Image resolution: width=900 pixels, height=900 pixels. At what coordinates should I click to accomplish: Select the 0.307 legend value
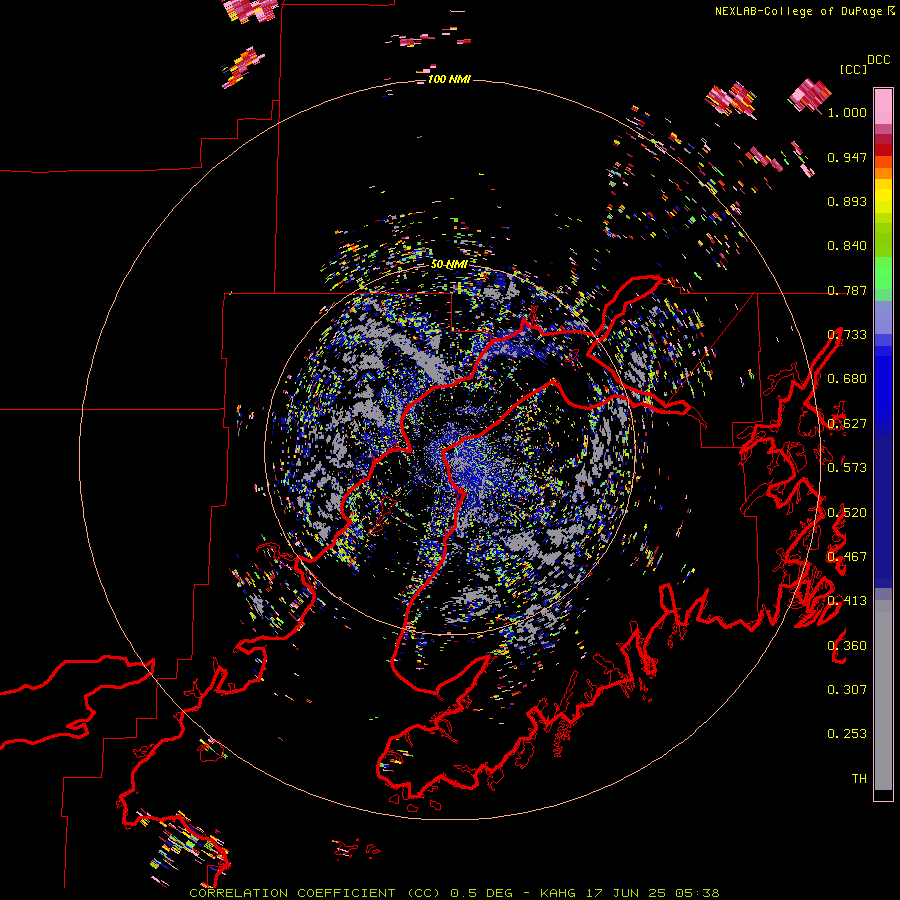point(847,690)
